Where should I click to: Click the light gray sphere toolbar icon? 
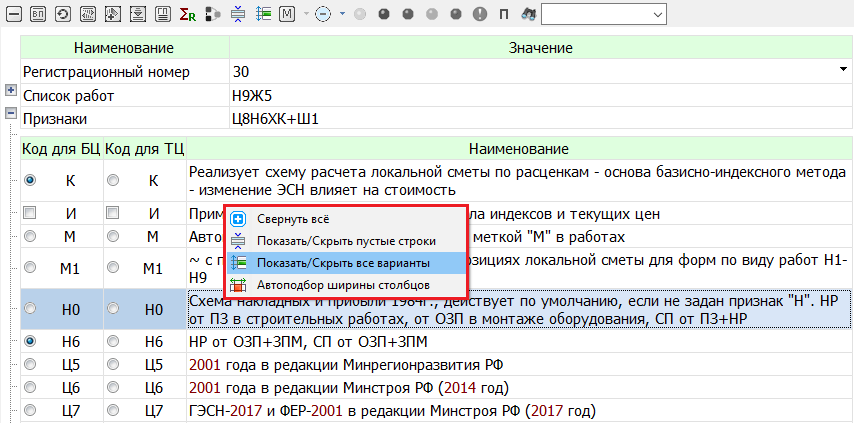(359, 15)
